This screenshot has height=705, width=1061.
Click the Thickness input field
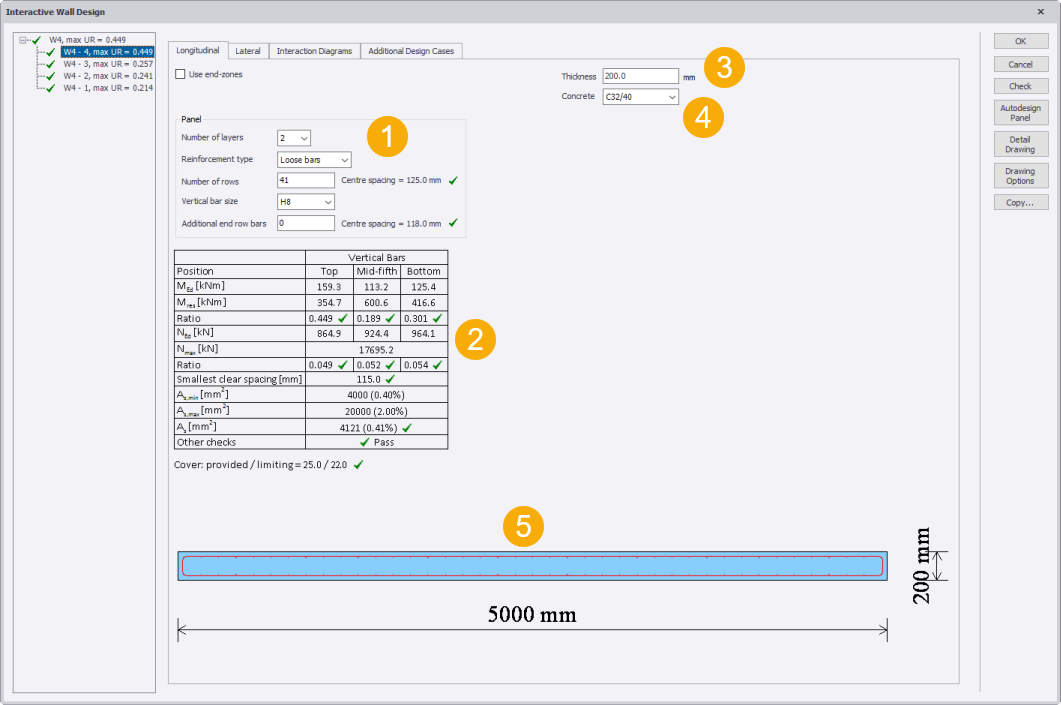(x=640, y=76)
